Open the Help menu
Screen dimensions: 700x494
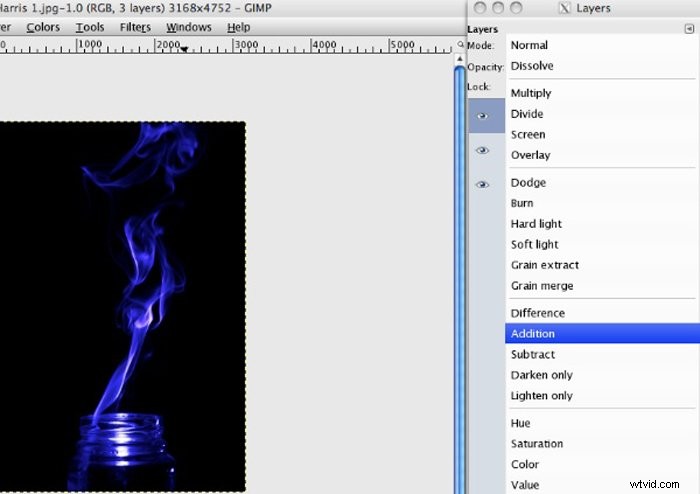[239, 27]
